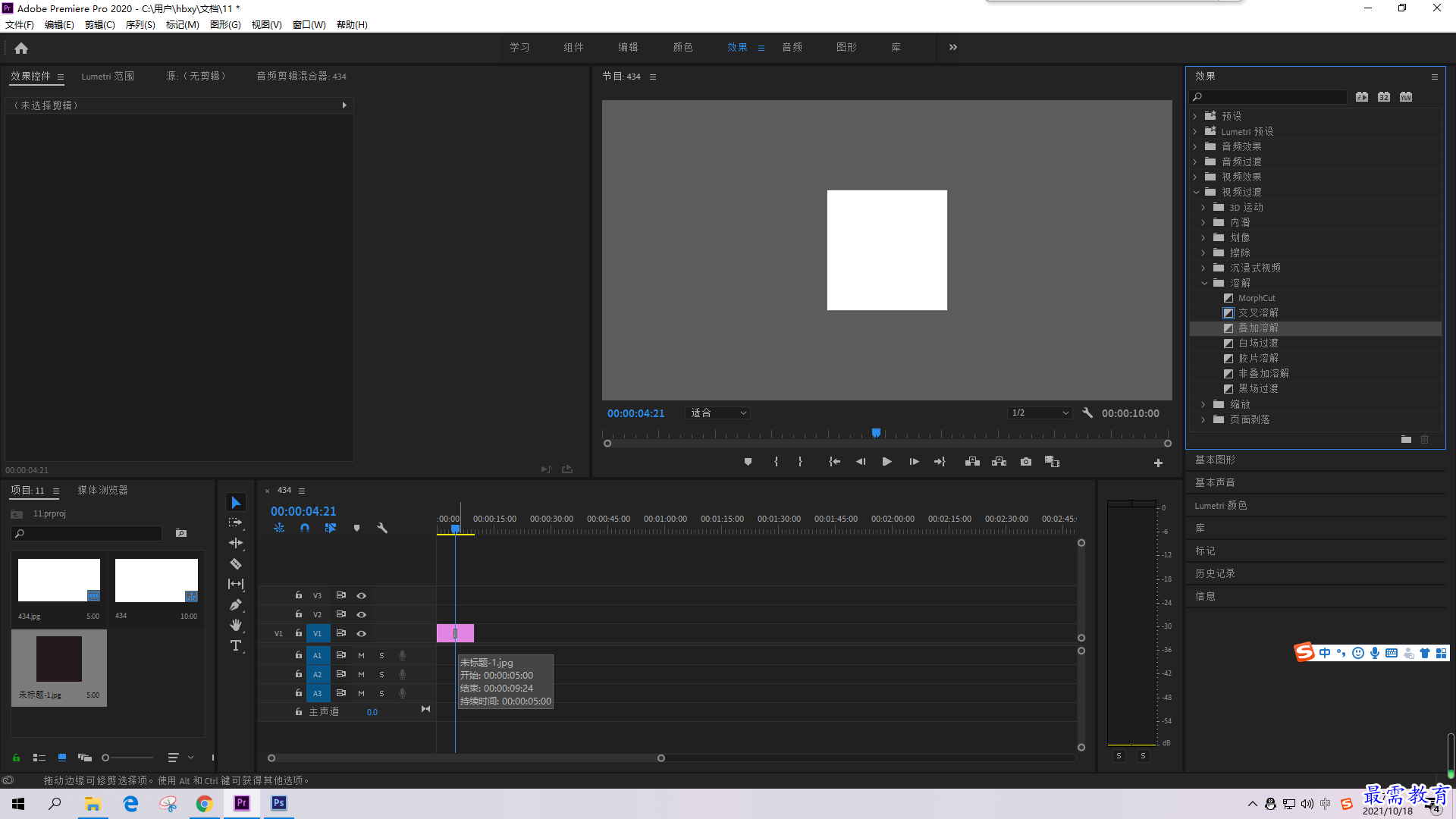
Task: Select the Razor tool
Action: pos(236,563)
